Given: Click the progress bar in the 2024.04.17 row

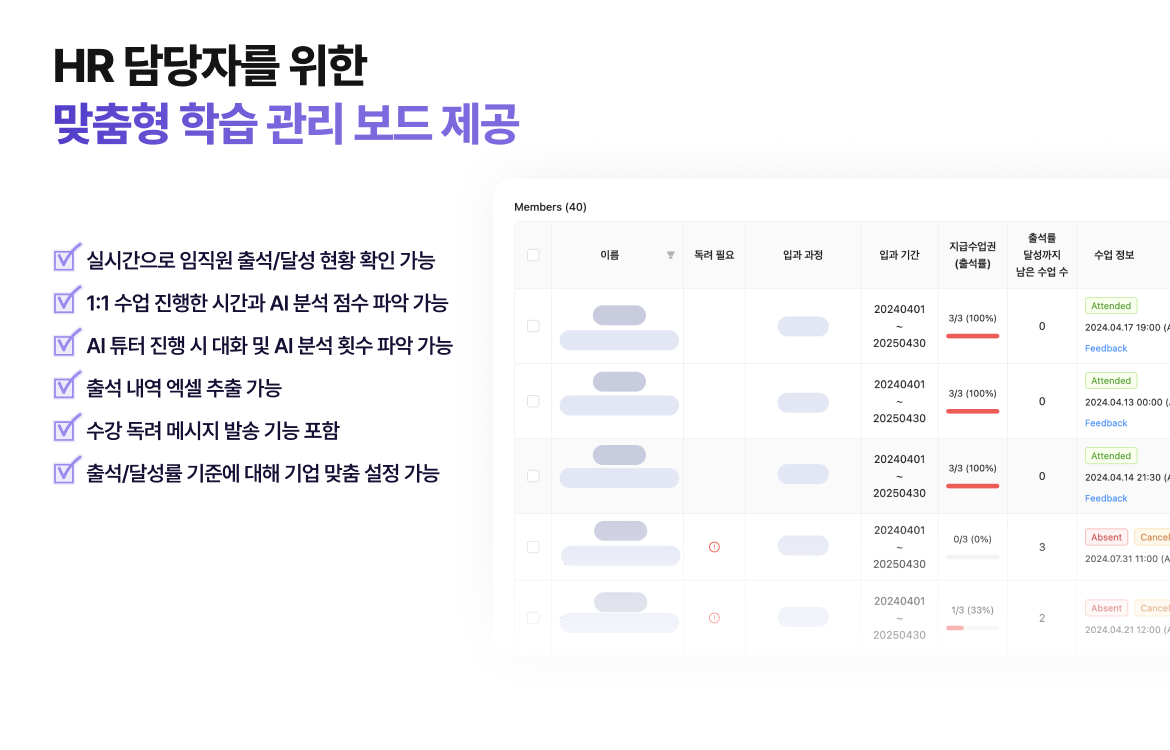Looking at the screenshot, I should click(972, 336).
